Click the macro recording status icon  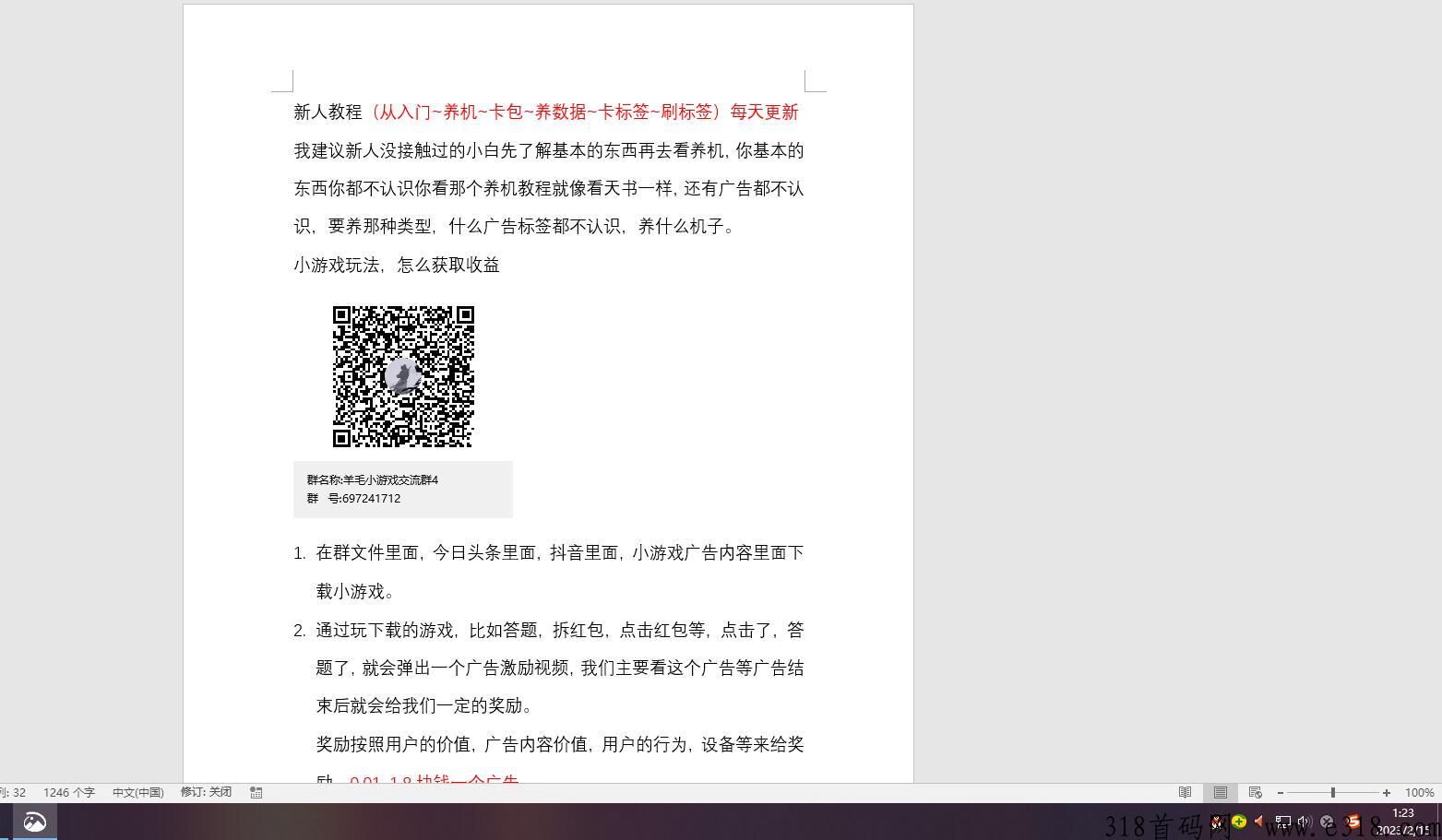(x=256, y=792)
